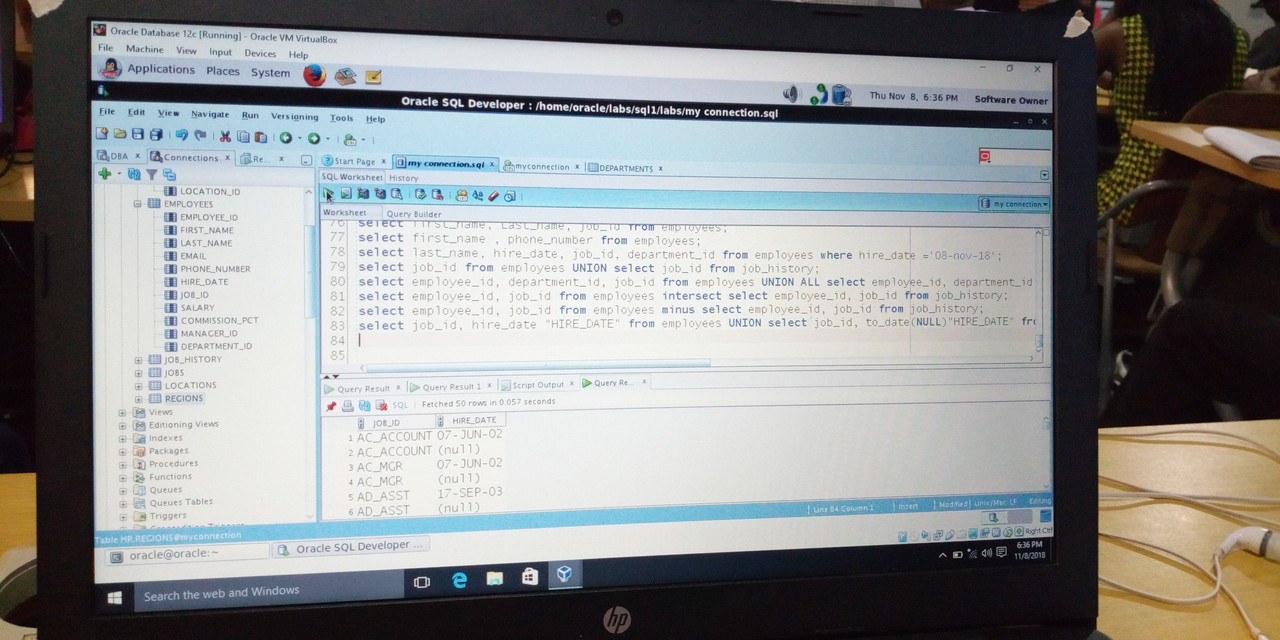The image size is (1280, 640).
Task: Expand the Indexes node
Action: point(123,437)
